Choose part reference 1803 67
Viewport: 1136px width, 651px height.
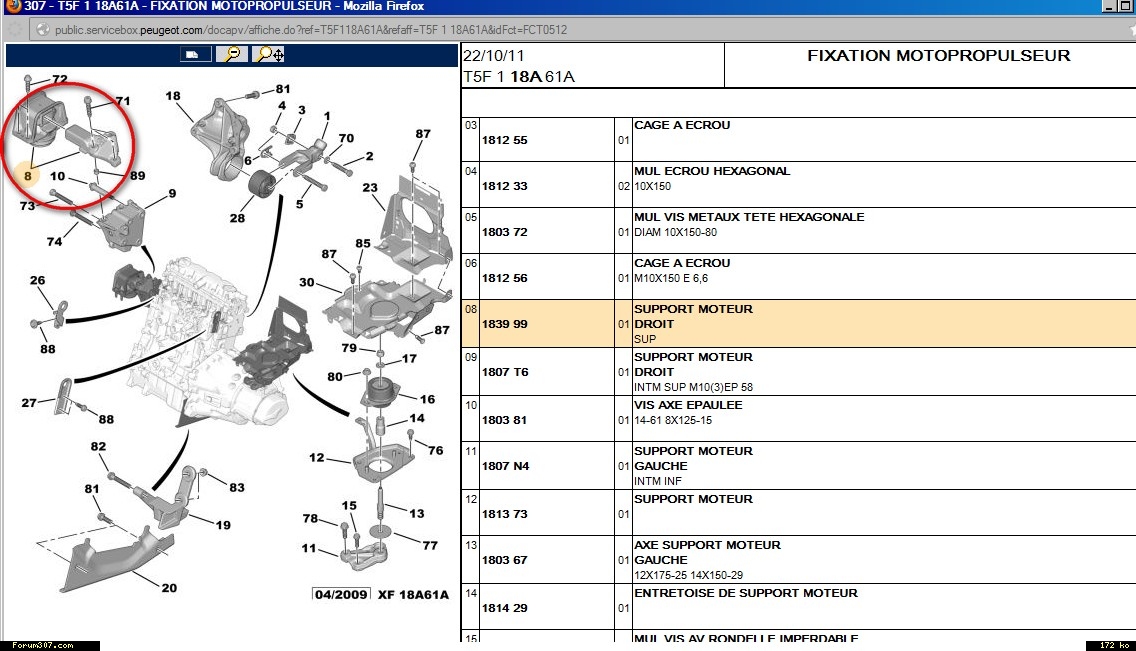pyautogui.click(x=505, y=560)
